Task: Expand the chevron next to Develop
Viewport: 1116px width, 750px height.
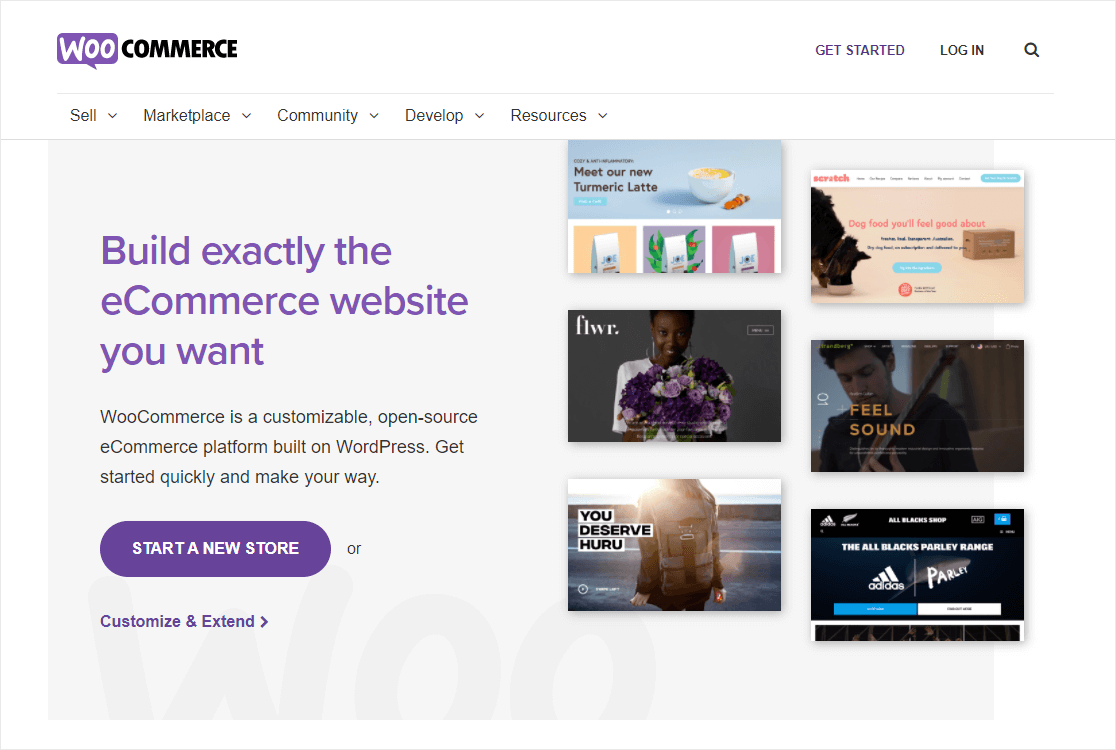Action: [480, 116]
